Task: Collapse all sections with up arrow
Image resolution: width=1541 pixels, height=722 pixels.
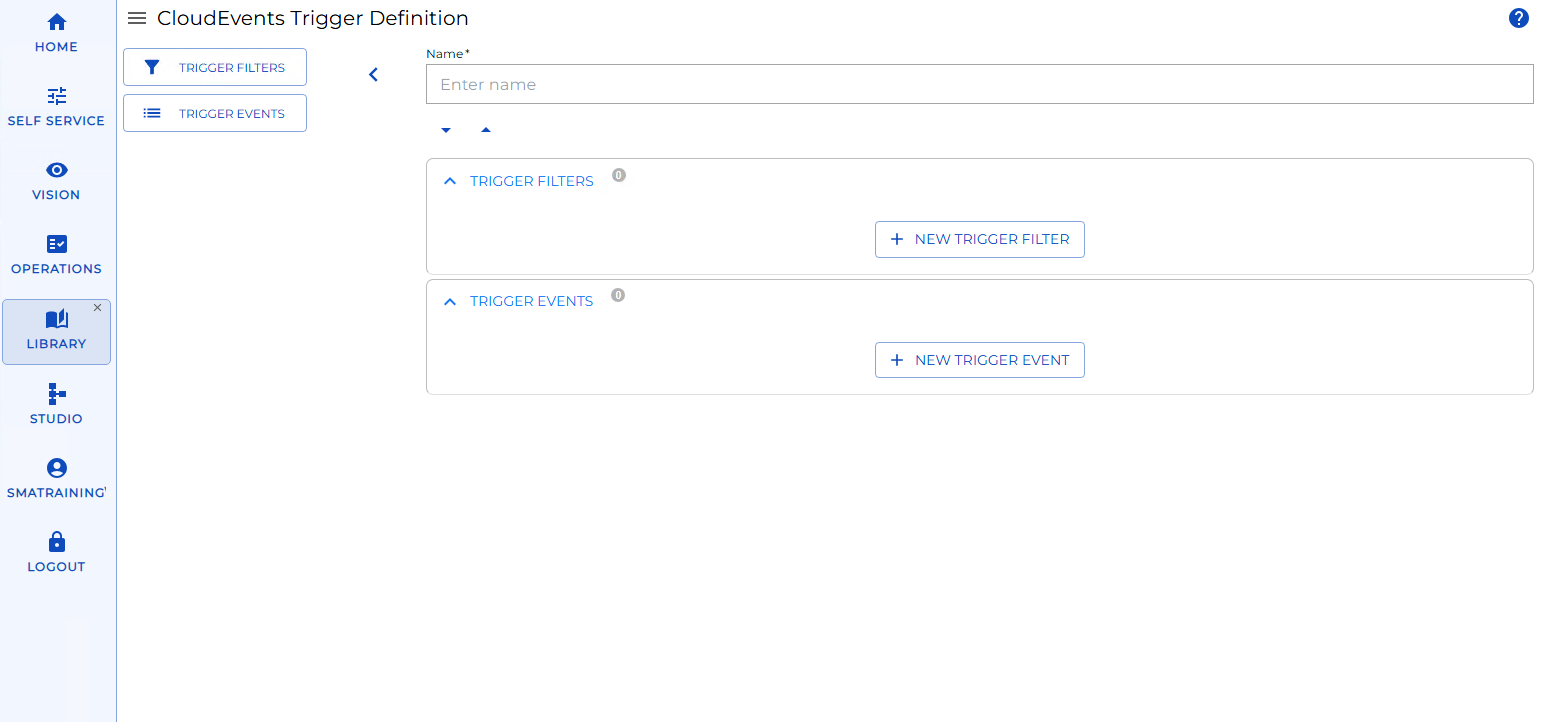Action: [x=486, y=130]
